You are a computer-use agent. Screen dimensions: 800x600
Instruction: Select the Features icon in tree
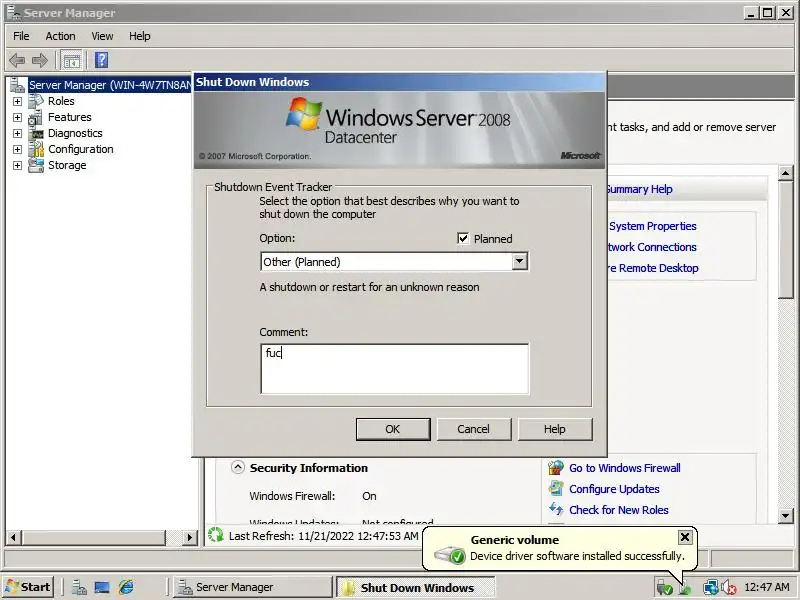pos(36,117)
